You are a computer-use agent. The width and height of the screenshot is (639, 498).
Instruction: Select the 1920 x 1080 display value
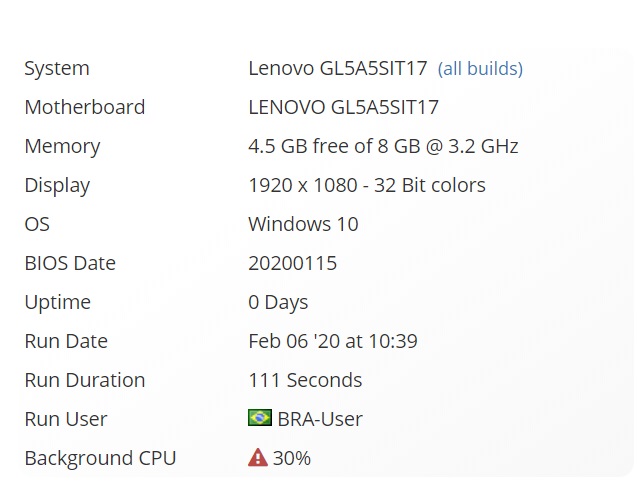tap(366, 185)
